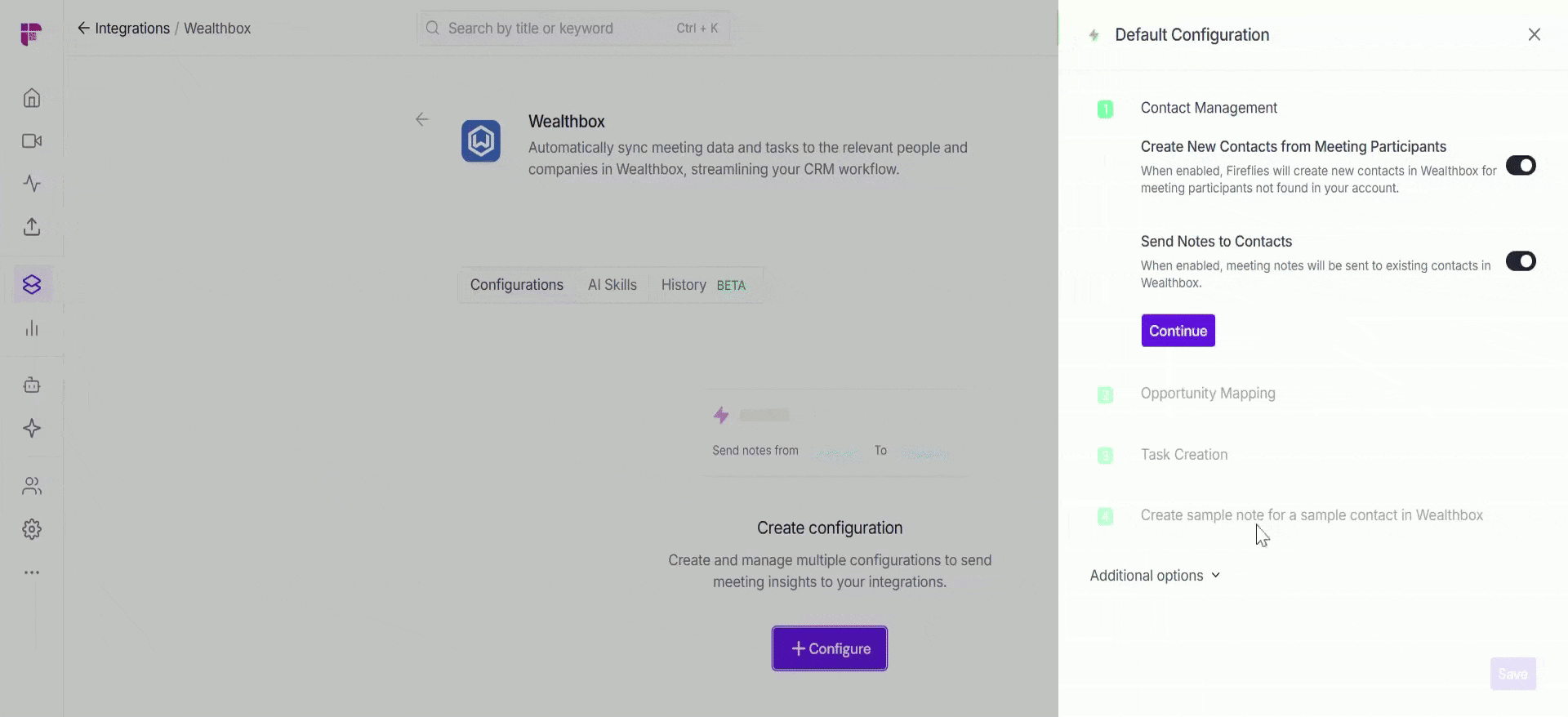Open the more options ellipsis in sidebar
Screen dimensions: 1568x717
(x=32, y=572)
